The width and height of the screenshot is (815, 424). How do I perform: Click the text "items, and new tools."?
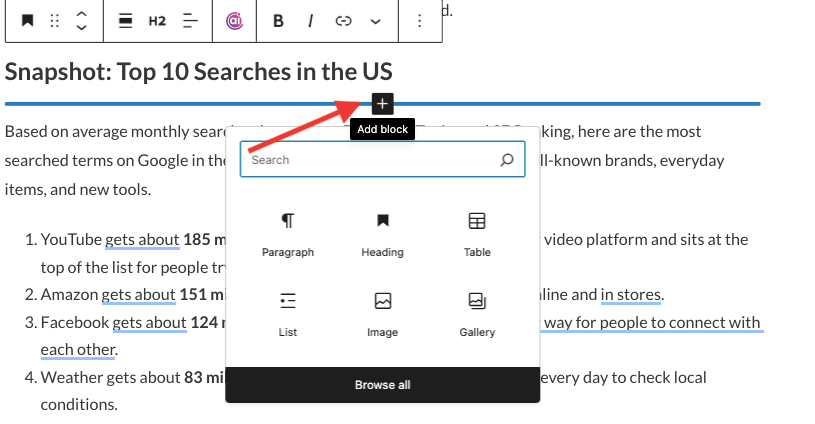[78, 190]
